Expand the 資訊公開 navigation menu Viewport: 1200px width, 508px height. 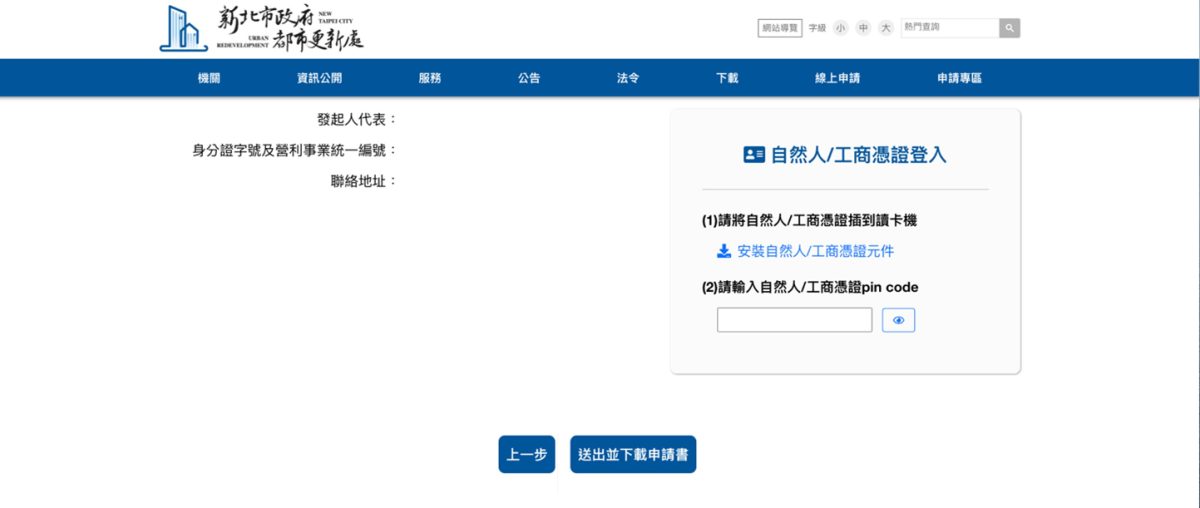point(318,78)
